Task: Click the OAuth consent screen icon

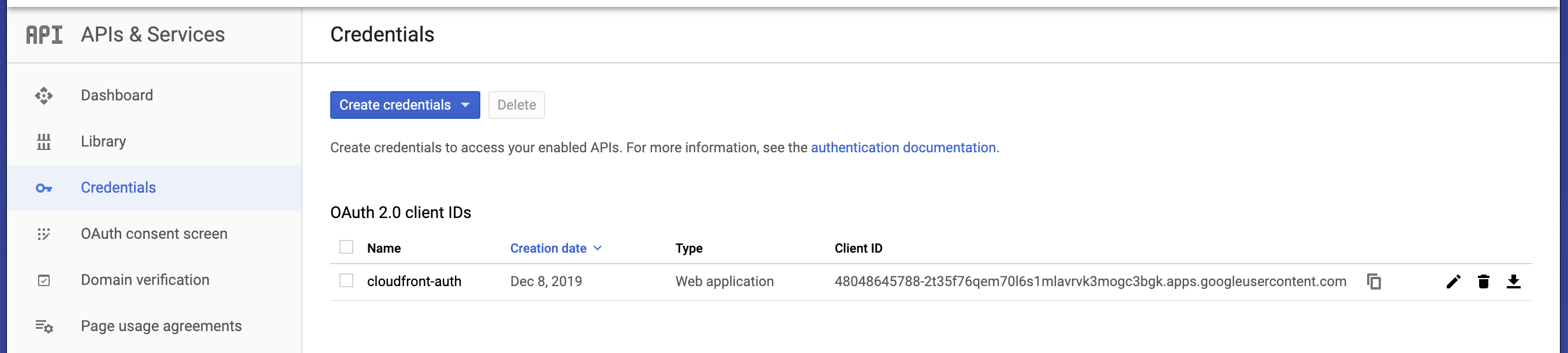Action: 44,234
